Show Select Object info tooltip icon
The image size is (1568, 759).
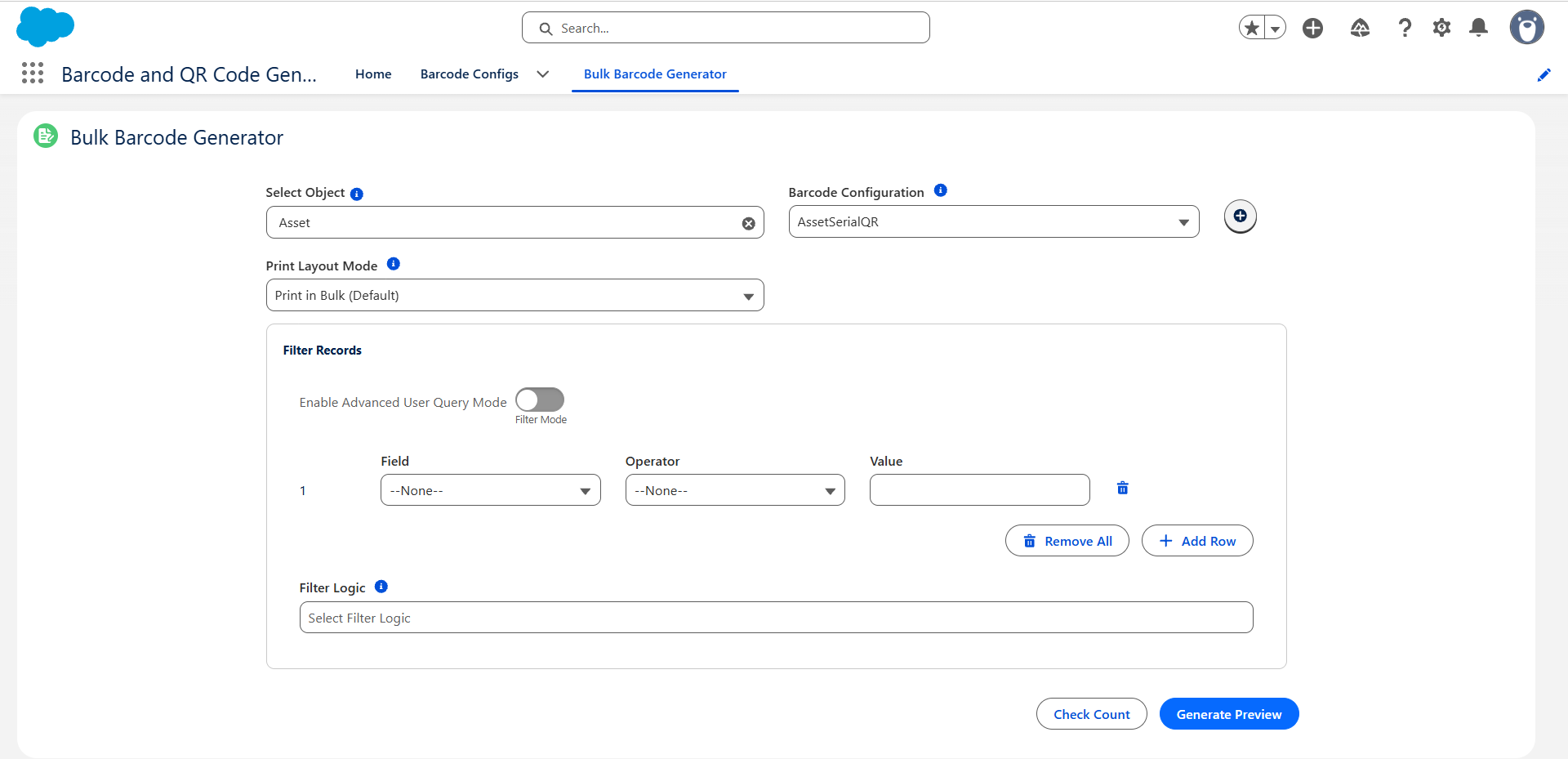tap(357, 194)
